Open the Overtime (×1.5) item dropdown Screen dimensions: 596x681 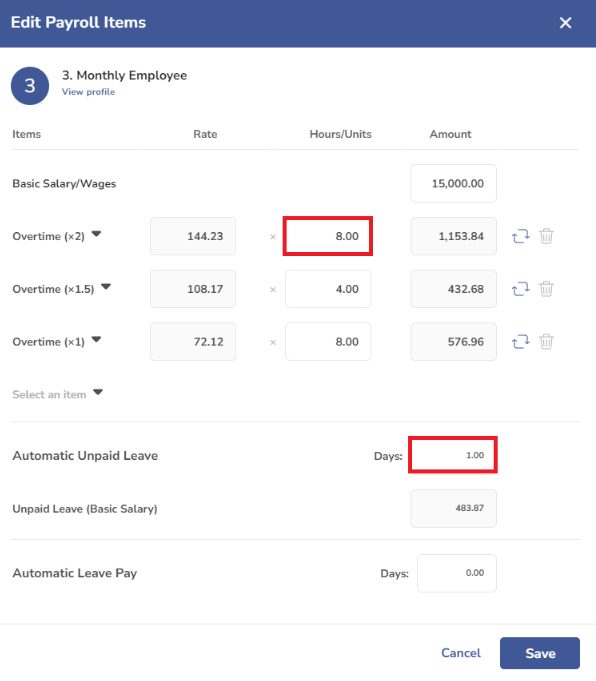tap(106, 287)
